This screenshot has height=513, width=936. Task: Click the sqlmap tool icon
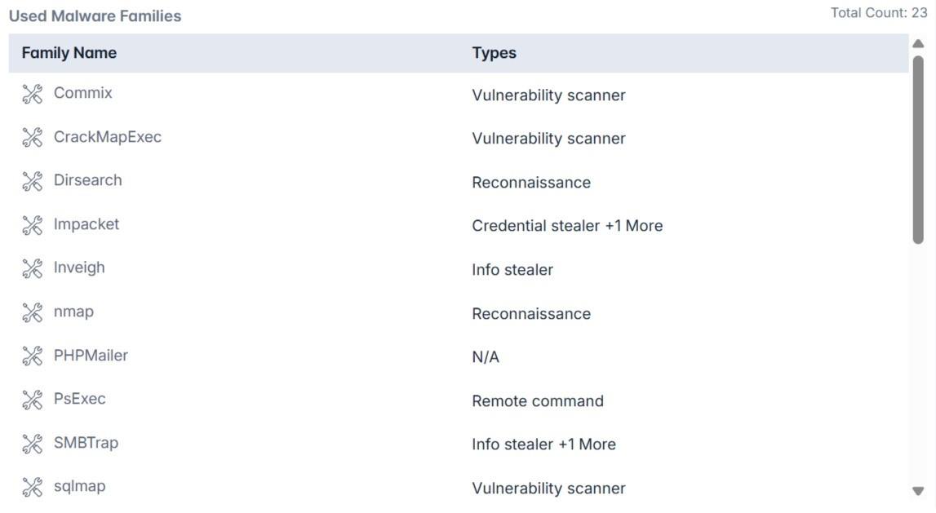33,487
